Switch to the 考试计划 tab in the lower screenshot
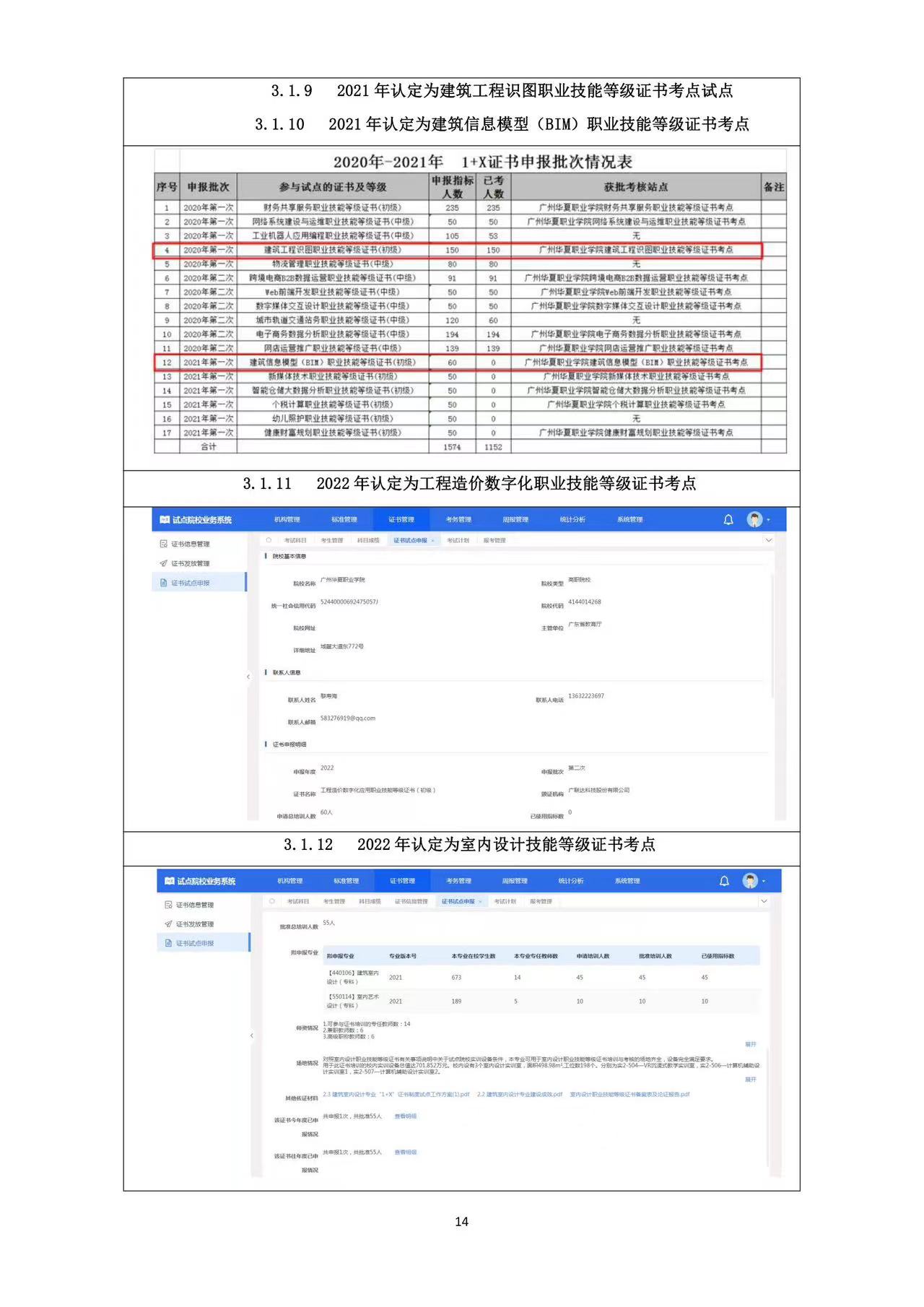 [505, 901]
